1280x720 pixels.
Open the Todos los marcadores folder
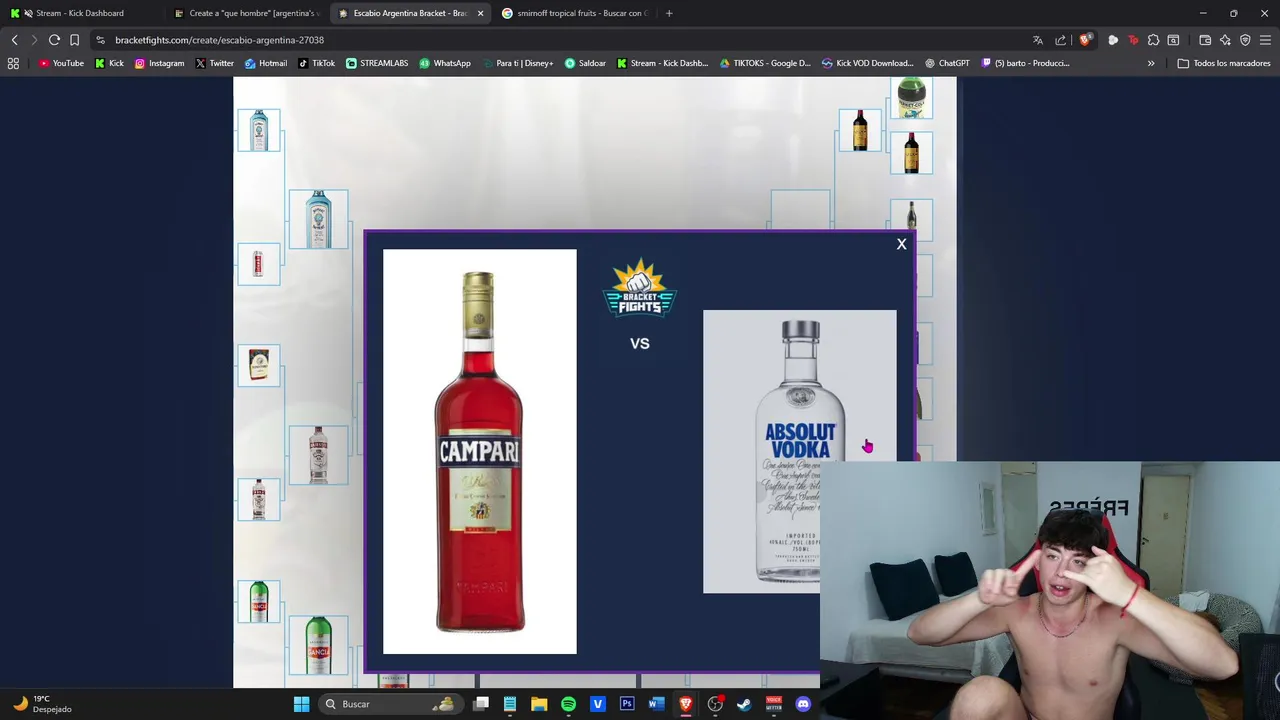[x=1224, y=63]
